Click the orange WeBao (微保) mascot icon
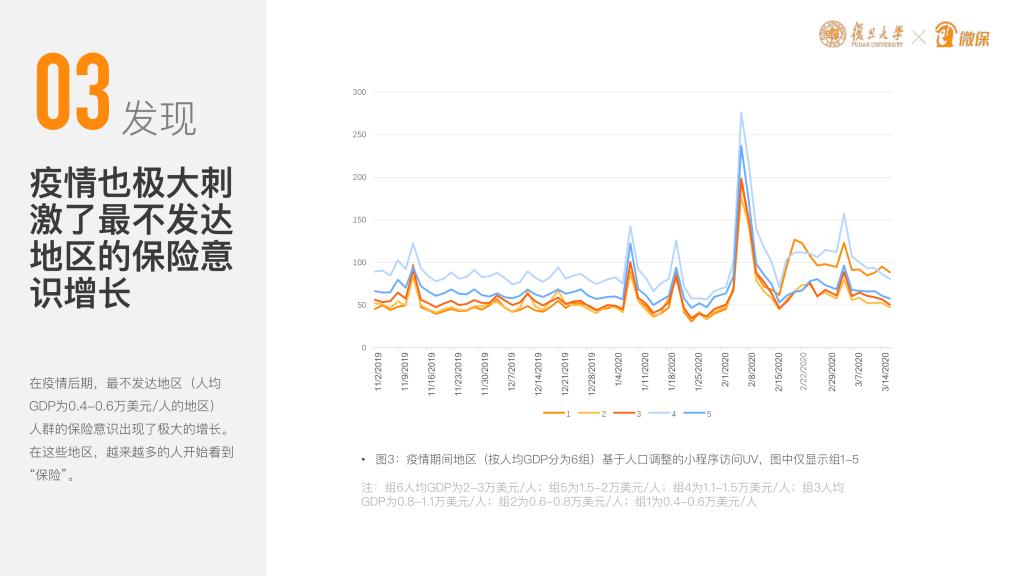The height and width of the screenshot is (576, 1024). [946, 36]
